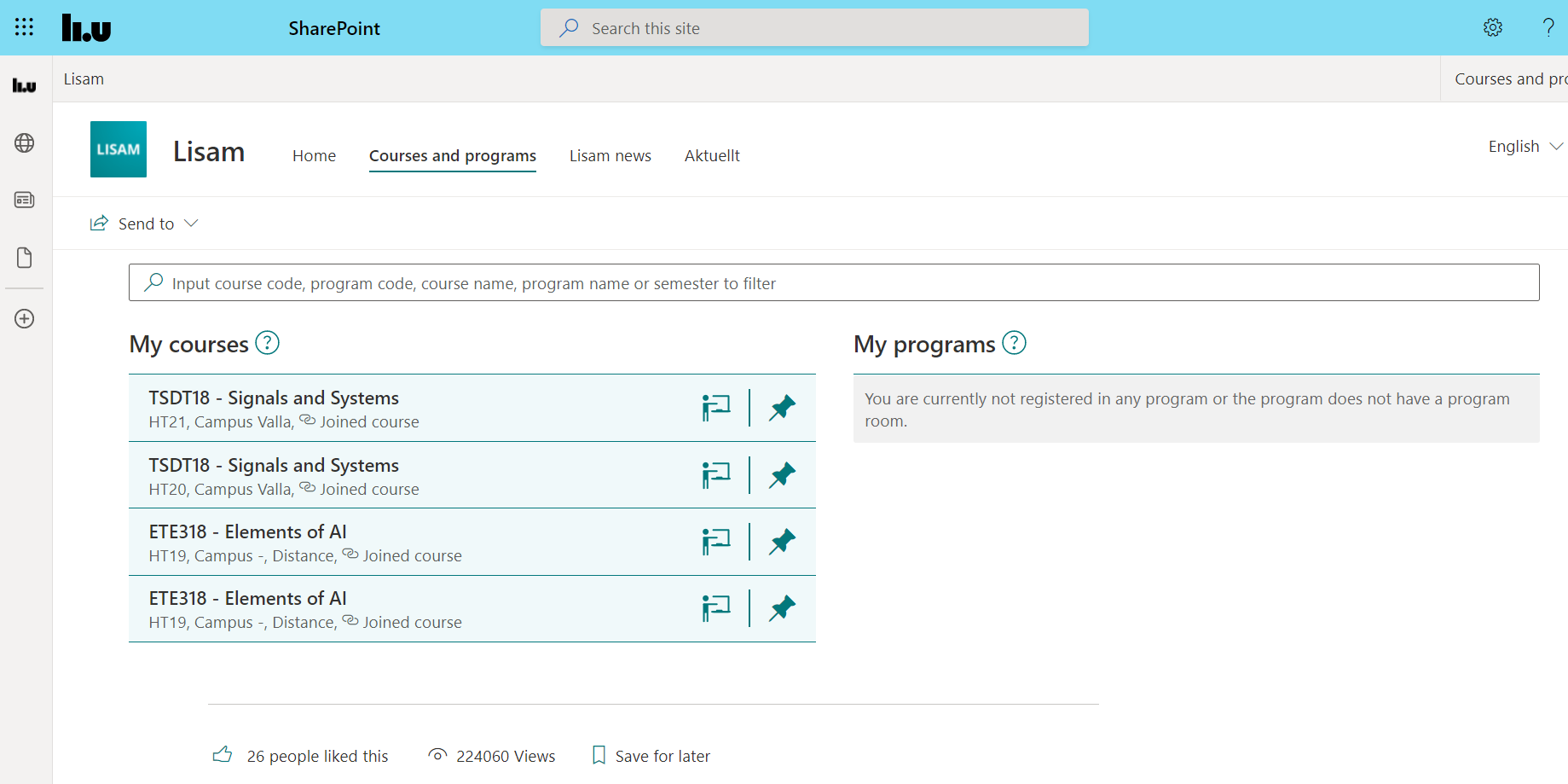
Task: Click the Lisam site title
Action: (209, 152)
